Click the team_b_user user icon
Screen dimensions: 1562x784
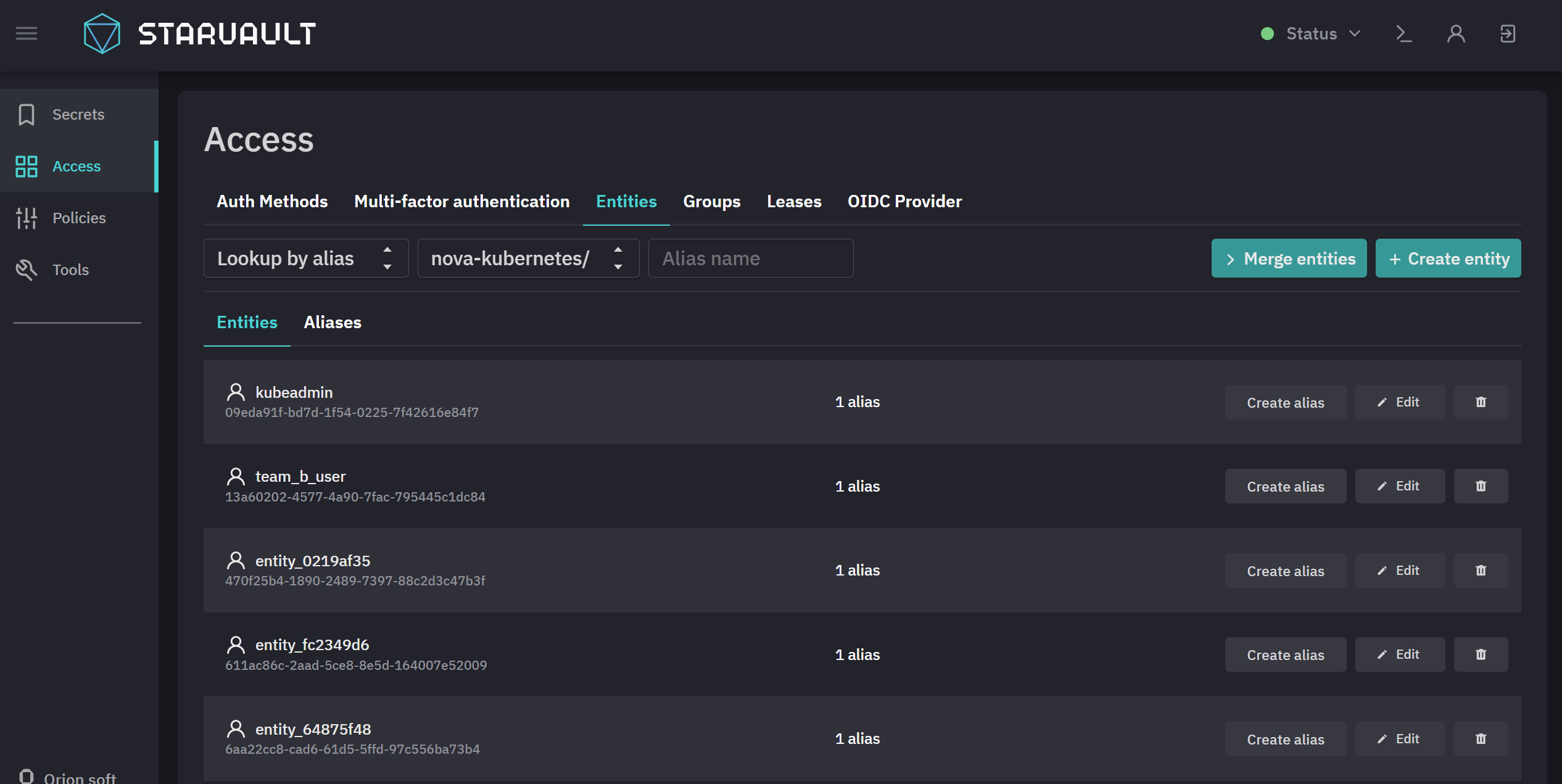click(x=236, y=476)
